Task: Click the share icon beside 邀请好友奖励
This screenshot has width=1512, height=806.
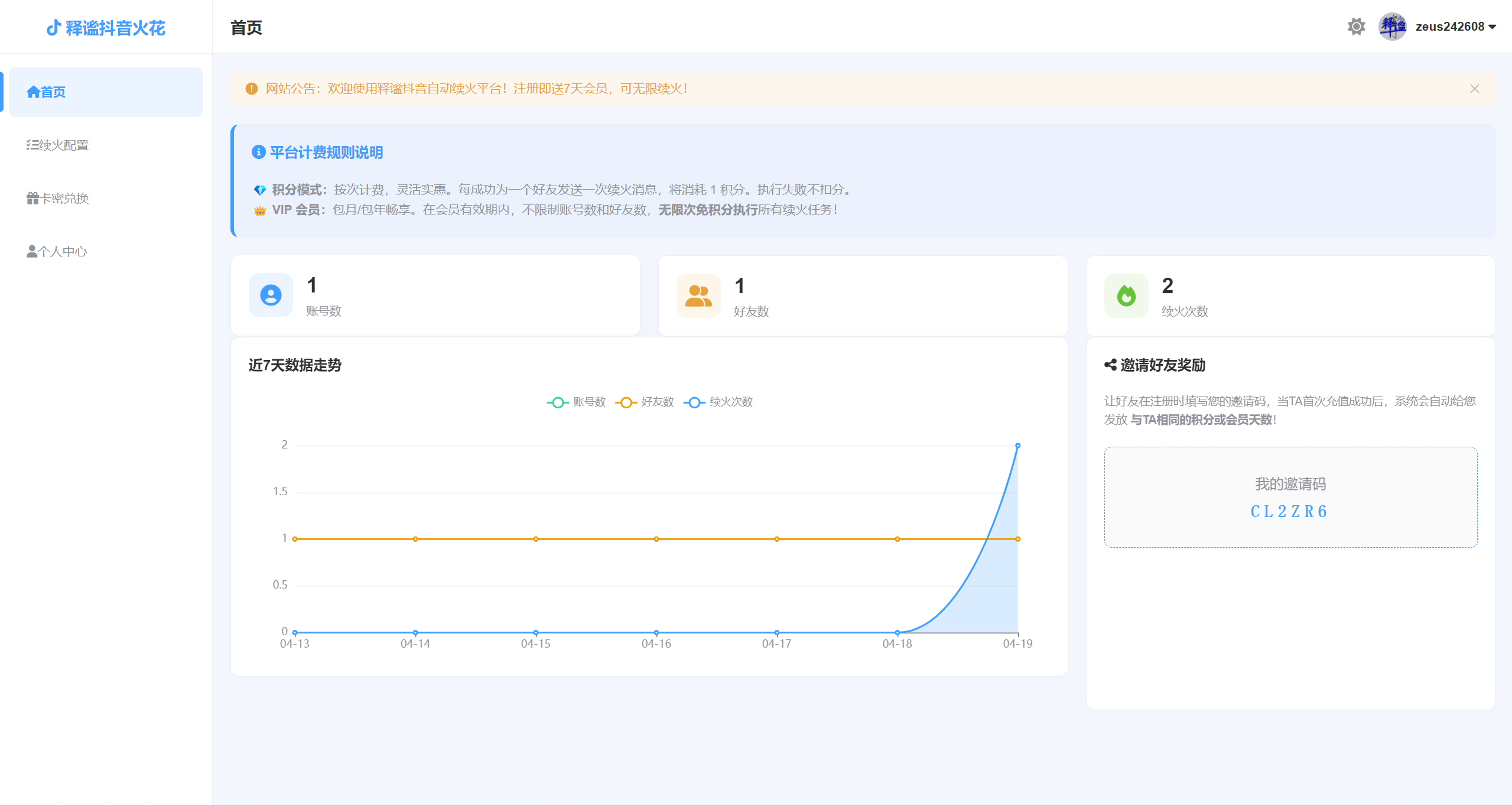Action: point(1110,365)
